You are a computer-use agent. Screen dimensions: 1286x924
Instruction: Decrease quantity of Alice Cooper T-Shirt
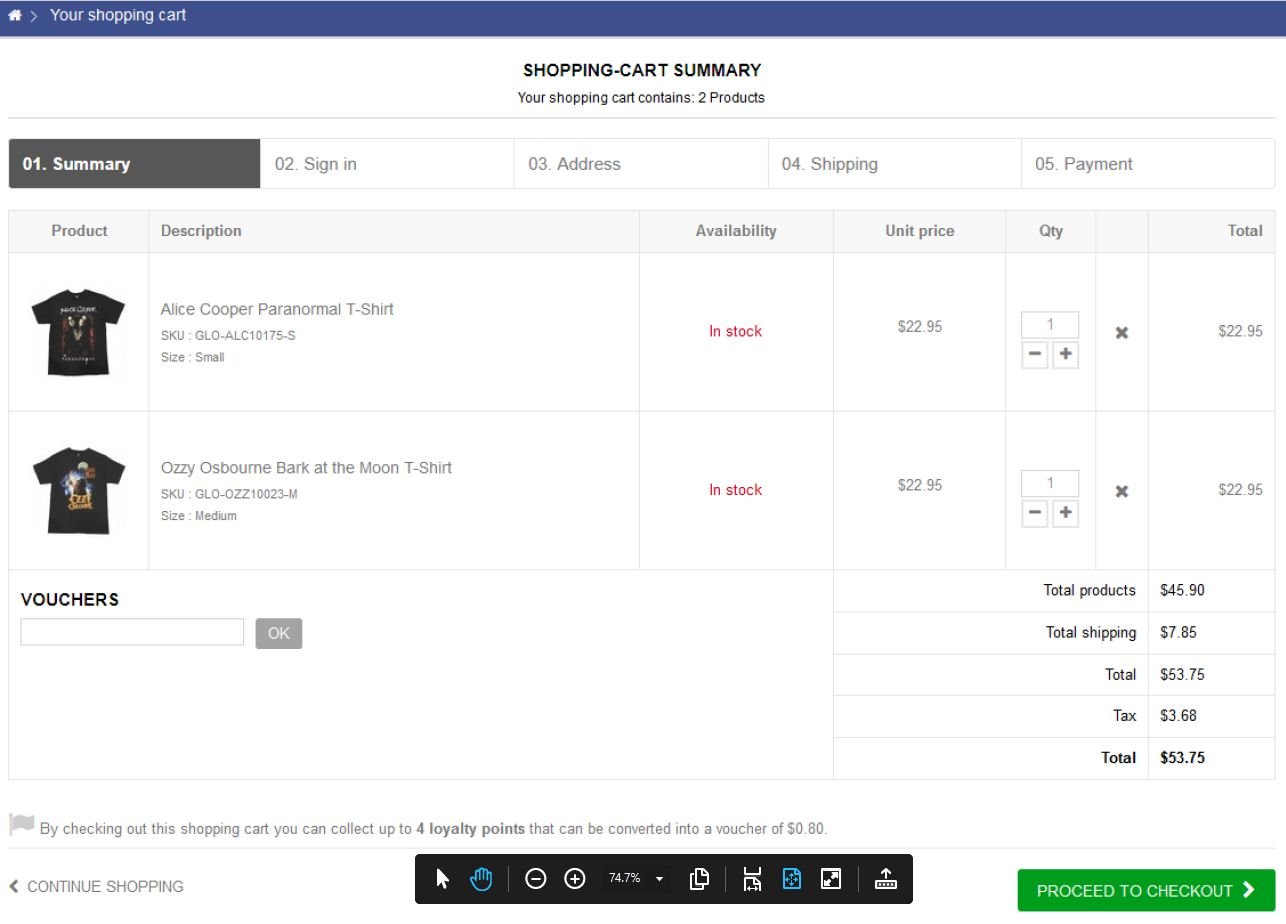(1035, 355)
